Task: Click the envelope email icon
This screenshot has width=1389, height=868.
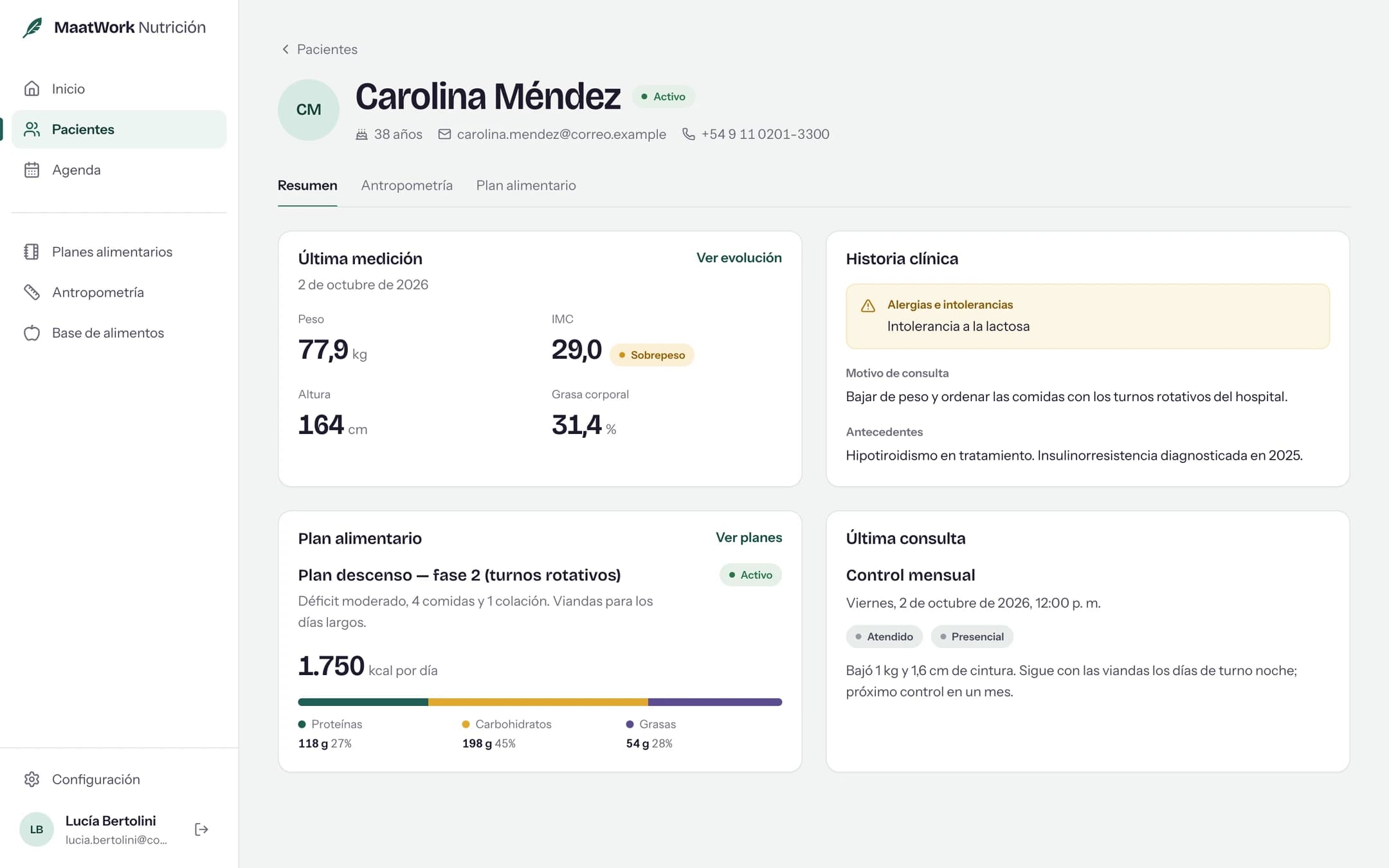Action: coord(444,134)
